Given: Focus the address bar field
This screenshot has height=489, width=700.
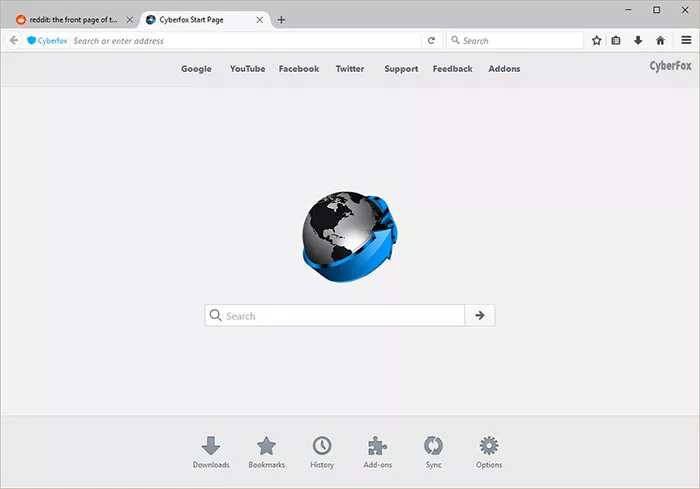Looking at the screenshot, I should coord(246,41).
